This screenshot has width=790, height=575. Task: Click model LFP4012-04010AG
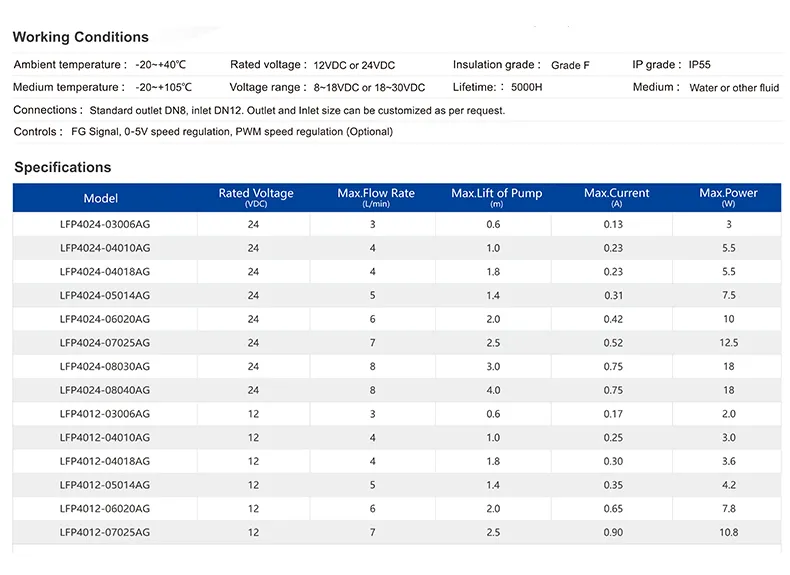pos(105,437)
